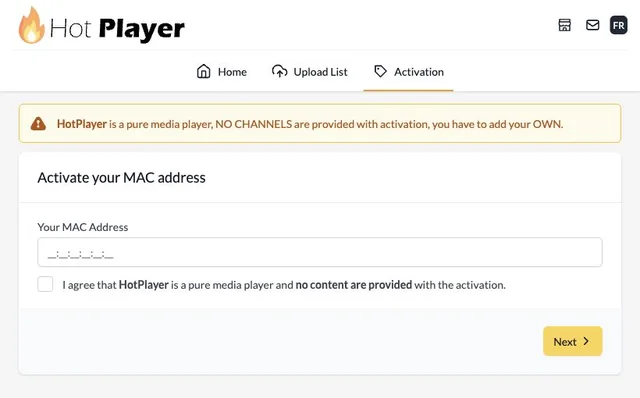Image resolution: width=640 pixels, height=398 pixels.
Task: Open the Upload List tab
Action: click(310, 72)
